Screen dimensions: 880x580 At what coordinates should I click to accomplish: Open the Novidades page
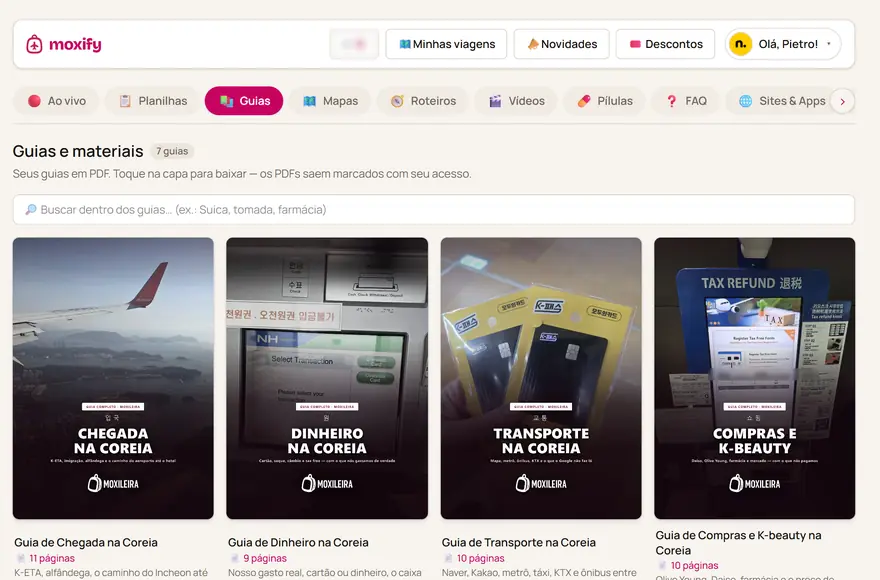(561, 44)
